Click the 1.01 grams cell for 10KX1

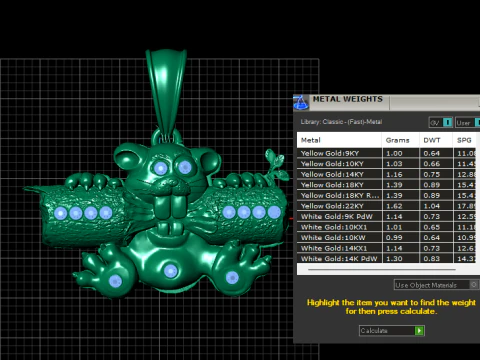(x=400, y=227)
